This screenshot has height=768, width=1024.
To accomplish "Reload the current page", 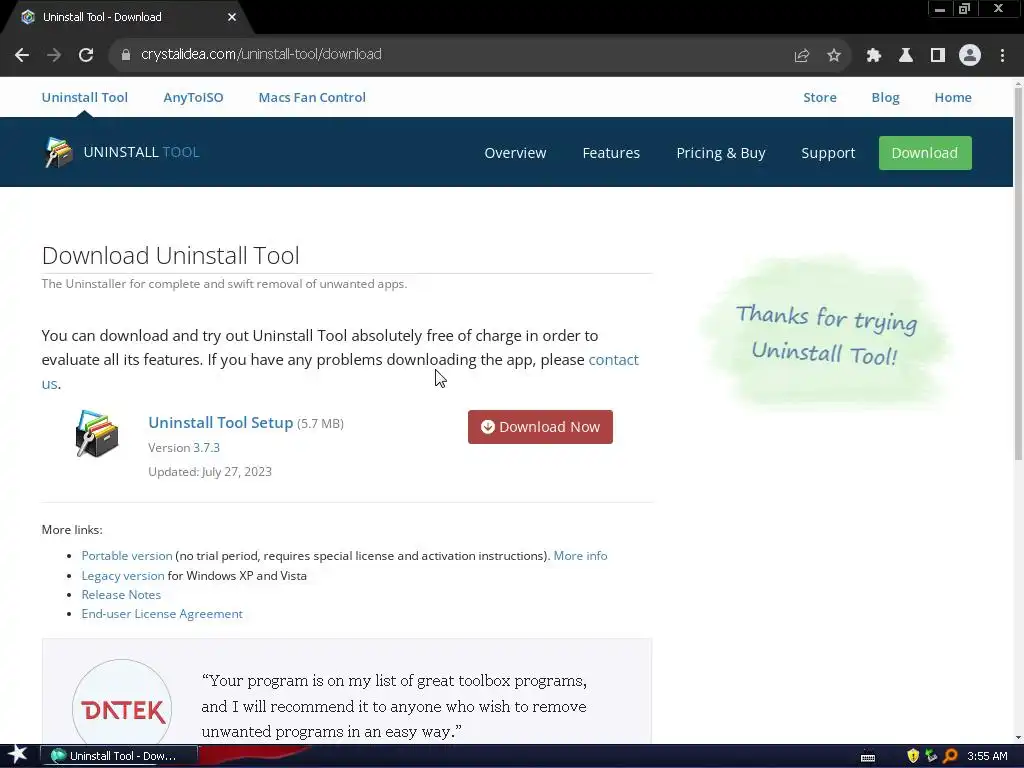I will 86,55.
